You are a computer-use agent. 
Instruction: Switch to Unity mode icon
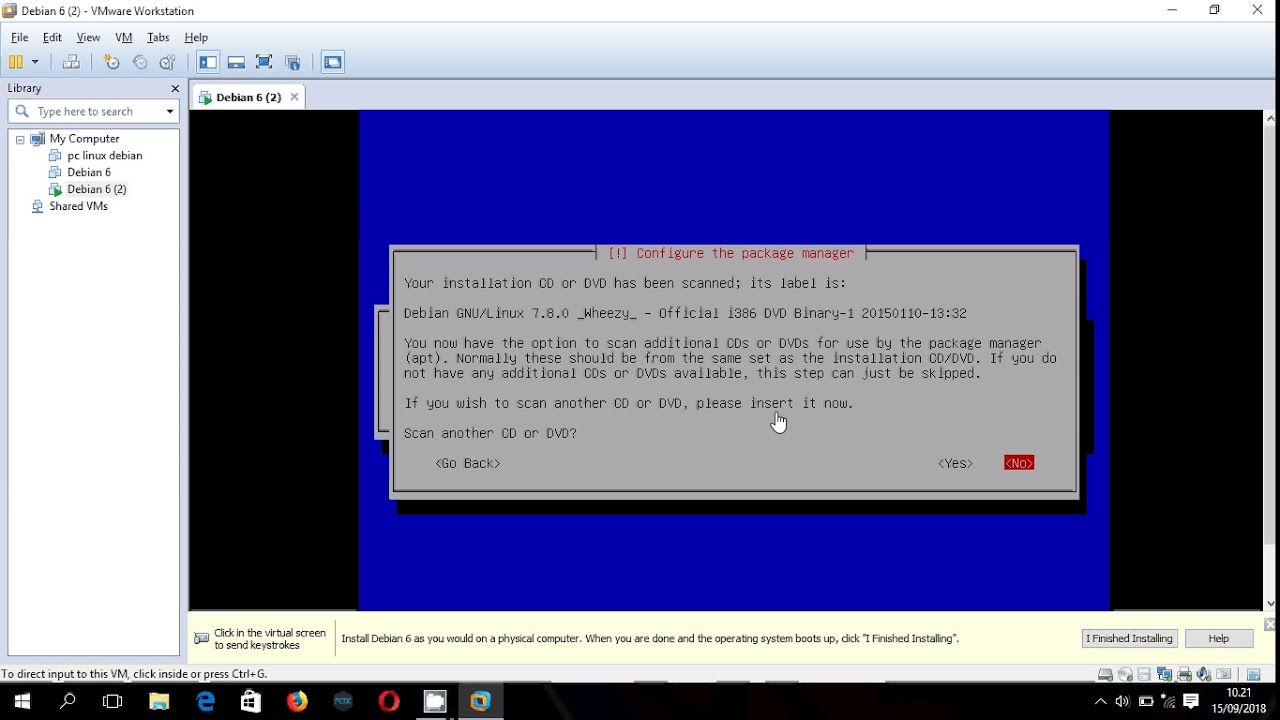(x=293, y=62)
